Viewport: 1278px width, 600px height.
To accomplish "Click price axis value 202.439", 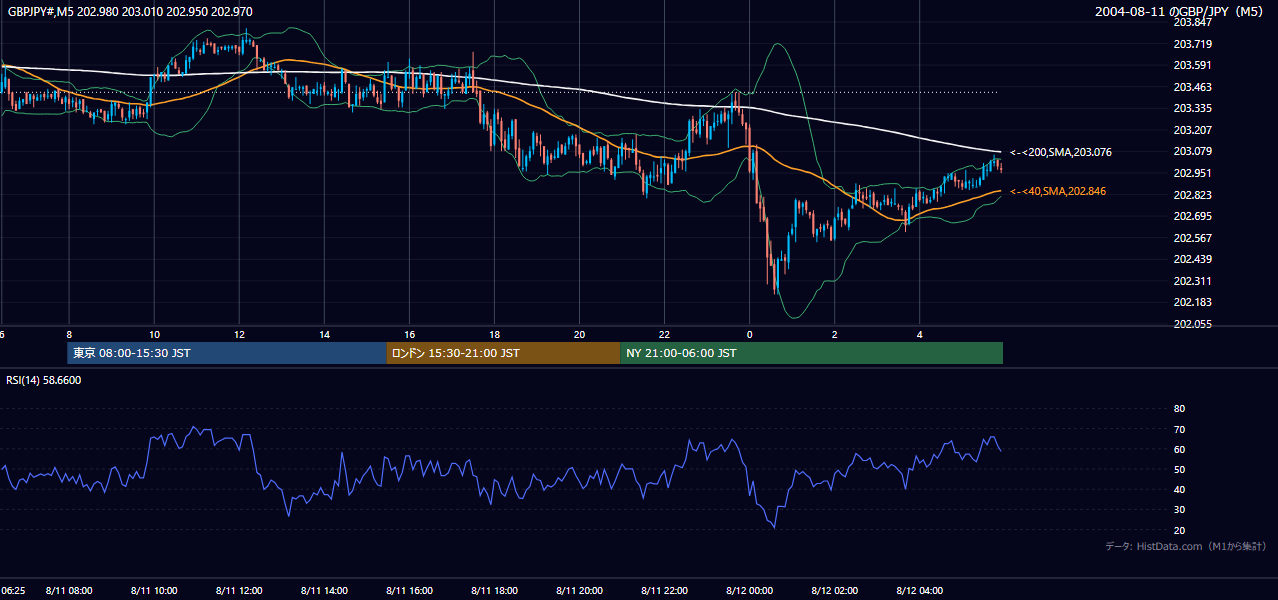I will pos(1192,259).
